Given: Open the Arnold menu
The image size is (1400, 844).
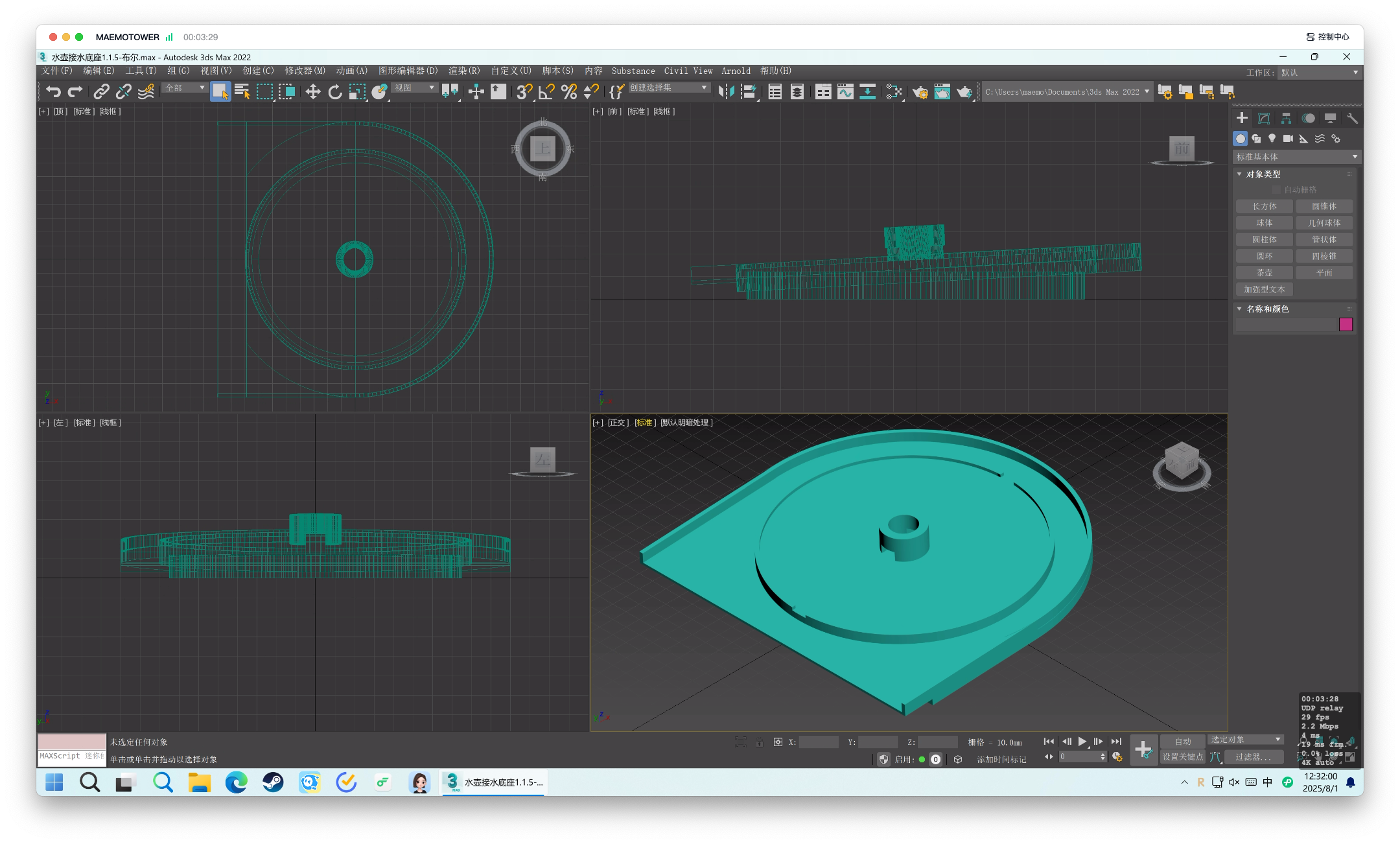Looking at the screenshot, I should 736,71.
